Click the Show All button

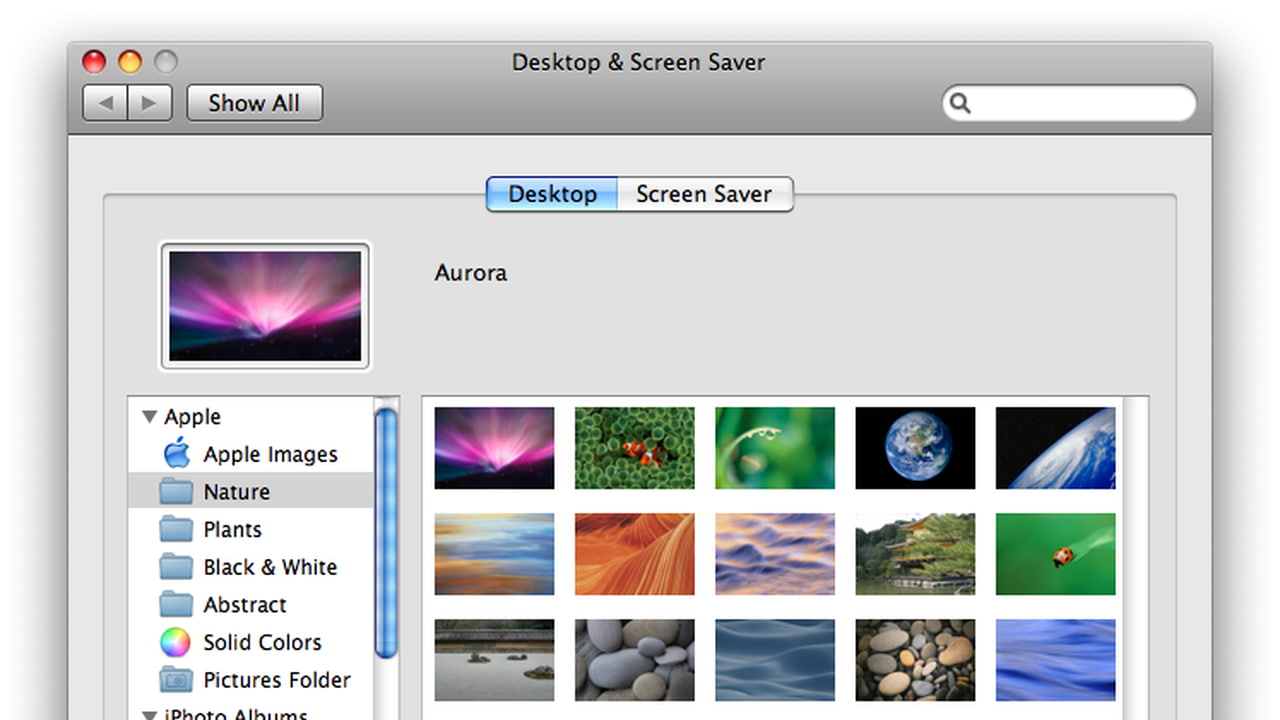pos(254,103)
